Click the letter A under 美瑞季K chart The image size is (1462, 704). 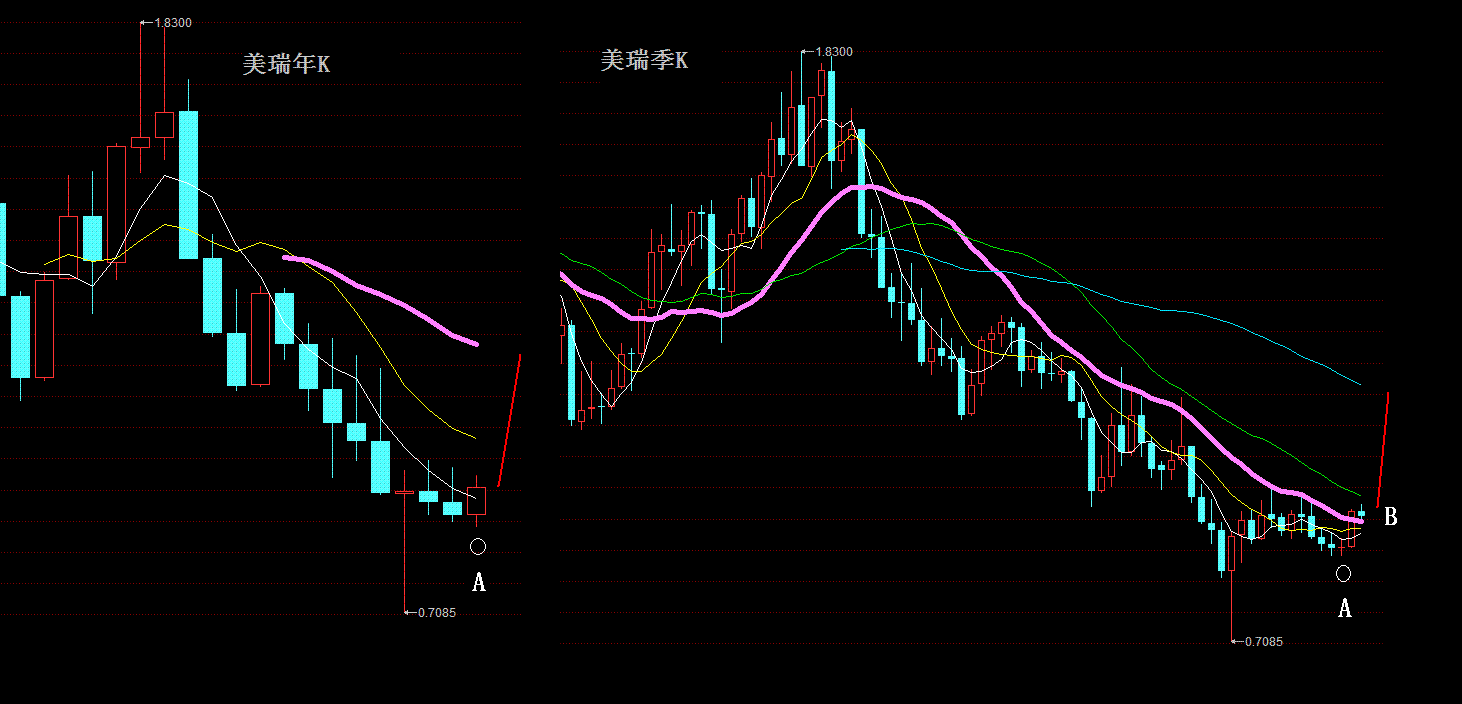click(1344, 607)
